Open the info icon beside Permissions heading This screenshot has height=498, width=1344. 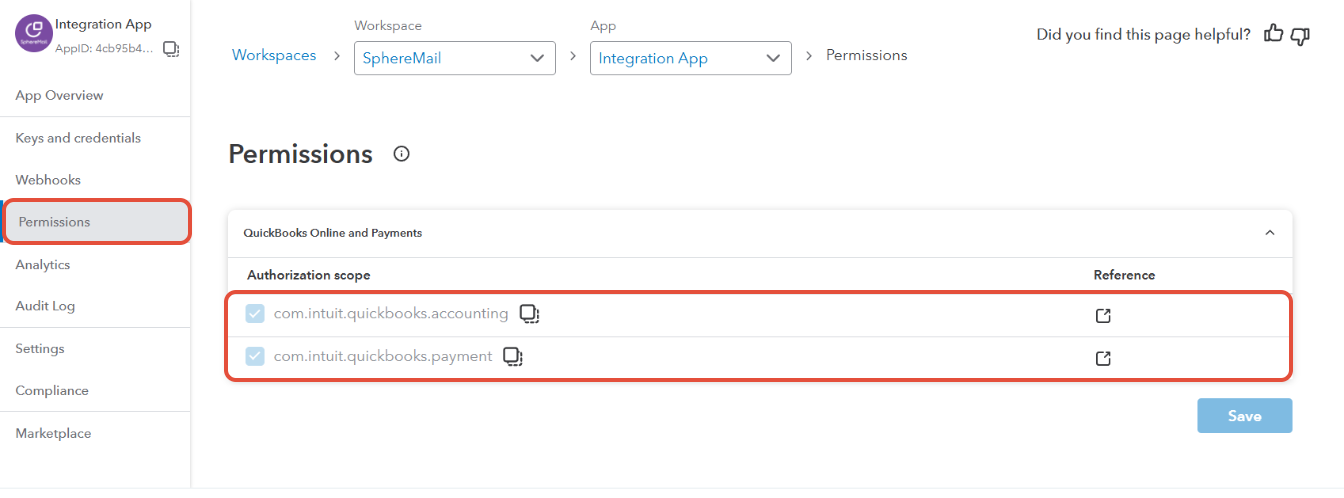tap(402, 154)
